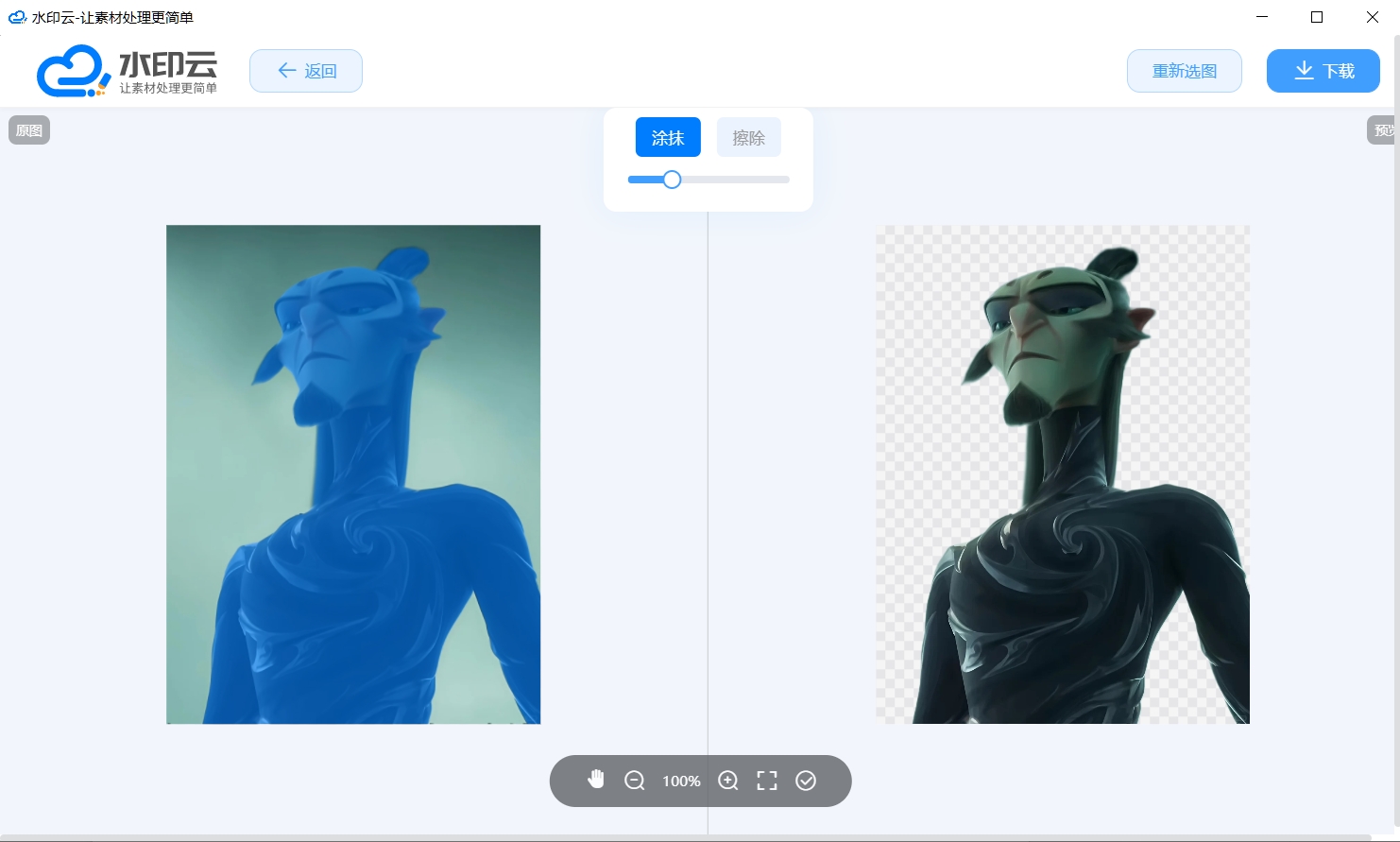
Task: Maximize the 水印云 window
Action: [1317, 17]
